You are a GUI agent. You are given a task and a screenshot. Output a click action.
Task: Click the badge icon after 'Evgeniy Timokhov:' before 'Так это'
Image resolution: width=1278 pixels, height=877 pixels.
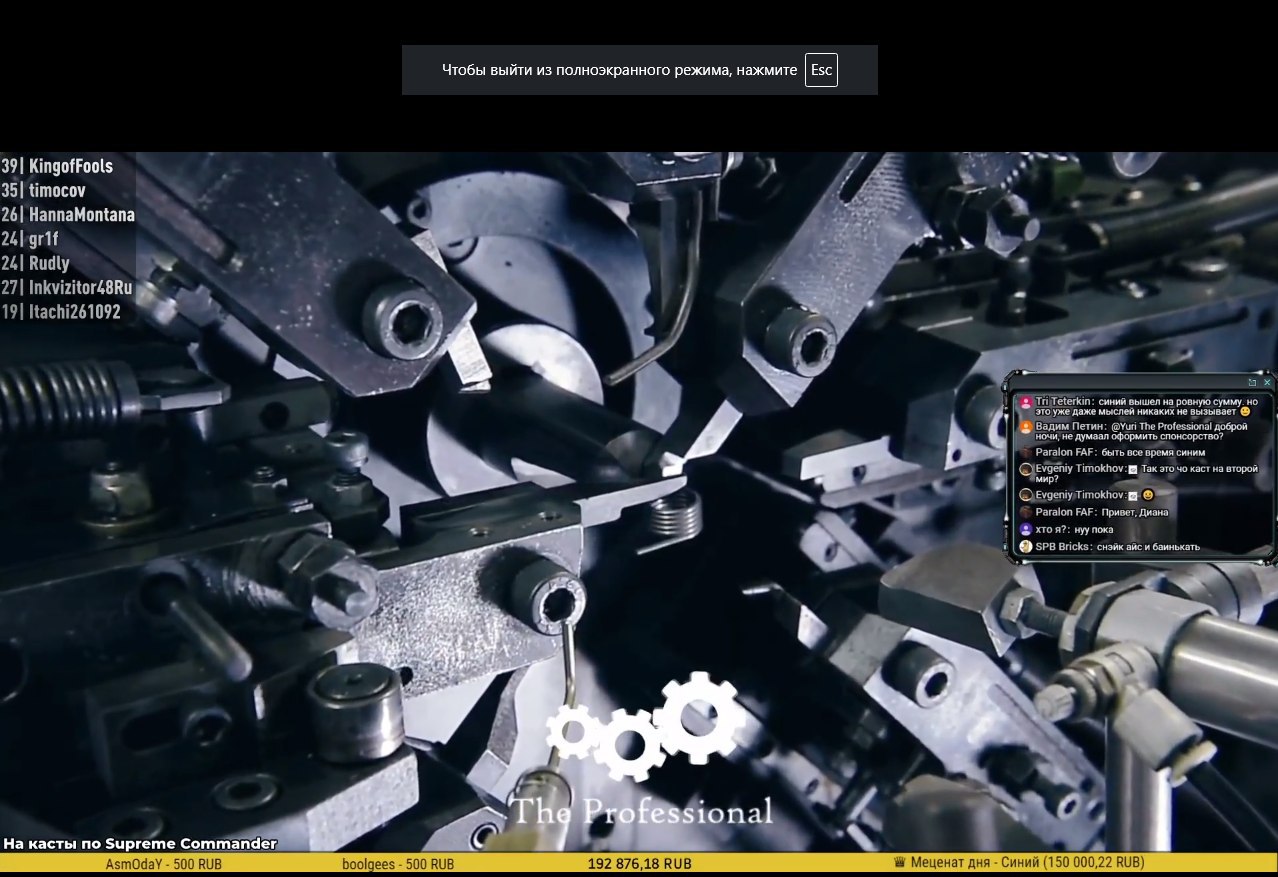1133,469
